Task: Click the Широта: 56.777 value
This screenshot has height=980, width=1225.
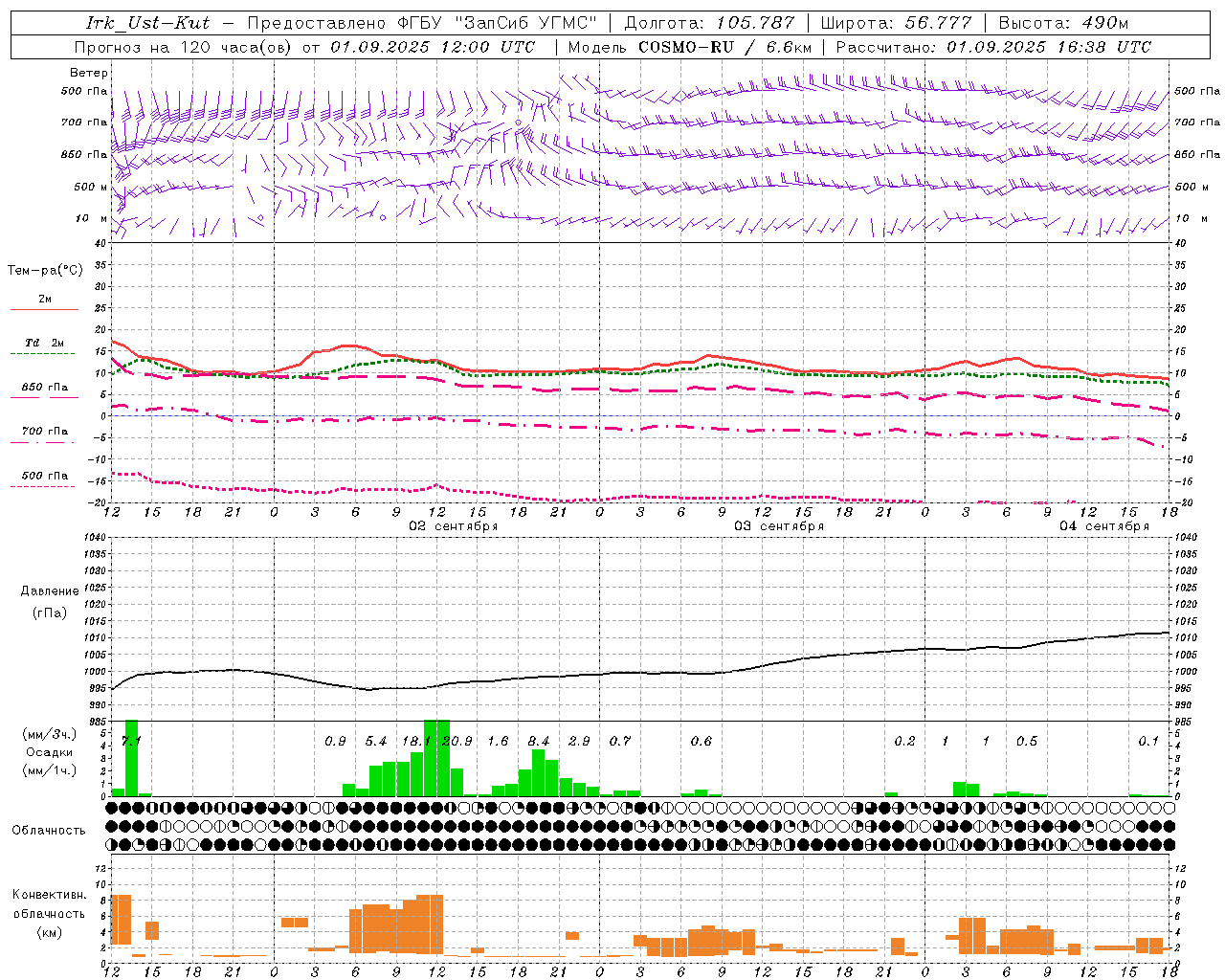Action: [897, 23]
